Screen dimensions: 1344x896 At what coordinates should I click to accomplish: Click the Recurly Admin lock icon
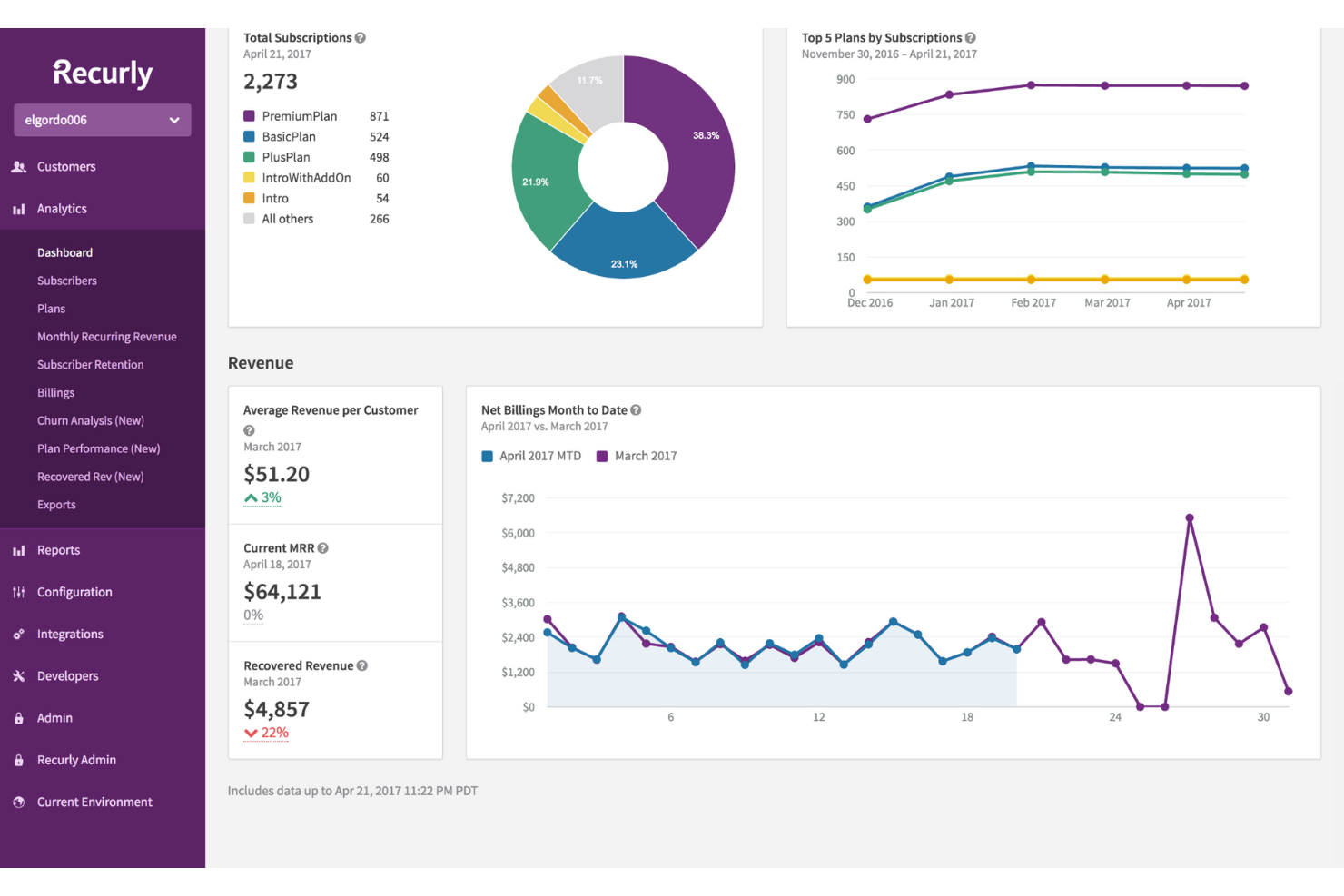point(18,760)
